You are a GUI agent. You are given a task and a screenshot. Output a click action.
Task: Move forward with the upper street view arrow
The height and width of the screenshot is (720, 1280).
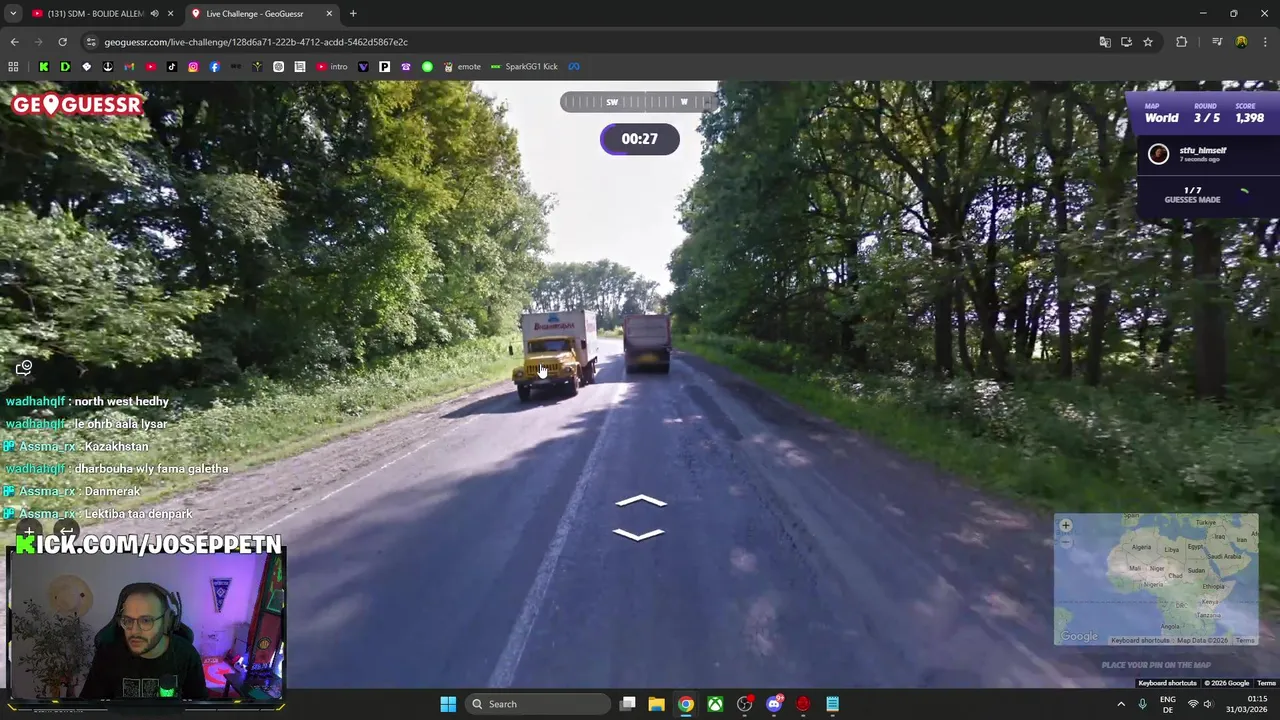[640, 501]
